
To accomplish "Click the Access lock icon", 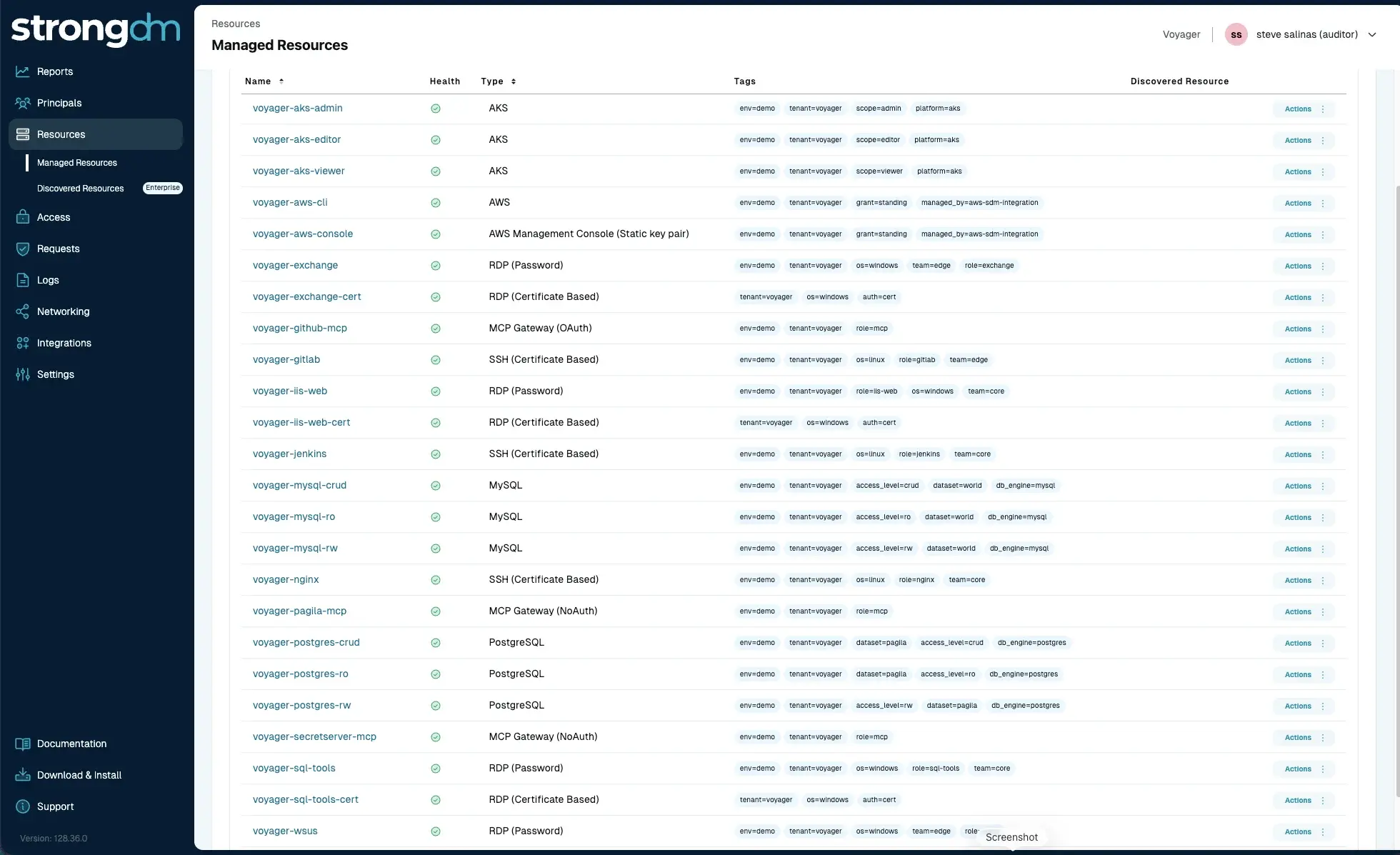I will (x=23, y=217).
